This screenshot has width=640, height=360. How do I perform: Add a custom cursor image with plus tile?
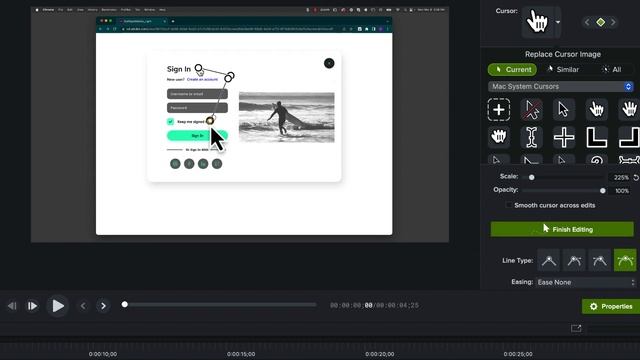(498, 109)
